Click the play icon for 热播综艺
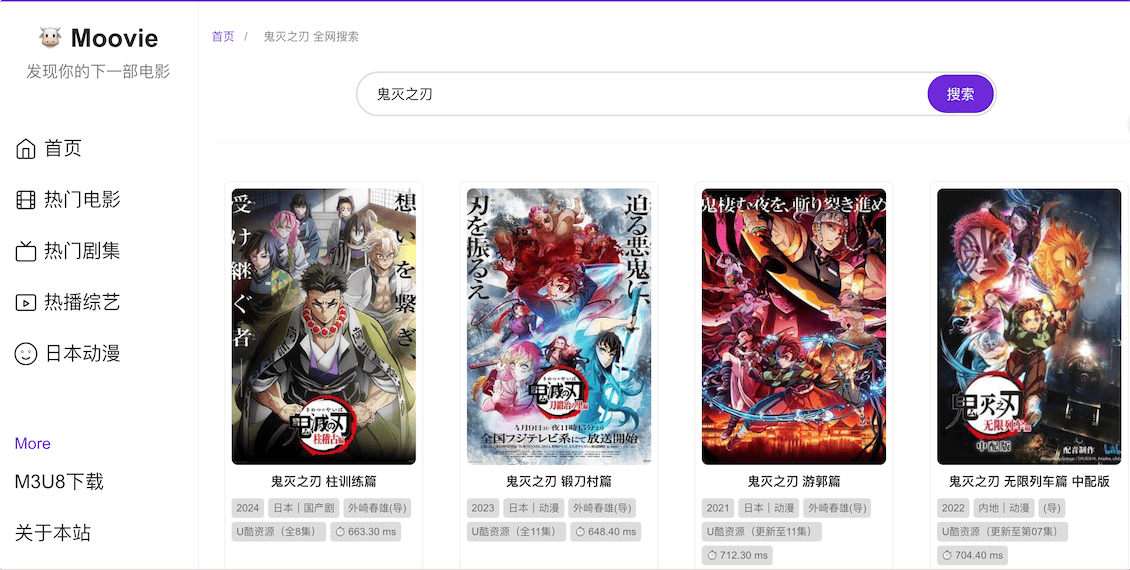This screenshot has height=570, width=1130. pyautogui.click(x=26, y=303)
